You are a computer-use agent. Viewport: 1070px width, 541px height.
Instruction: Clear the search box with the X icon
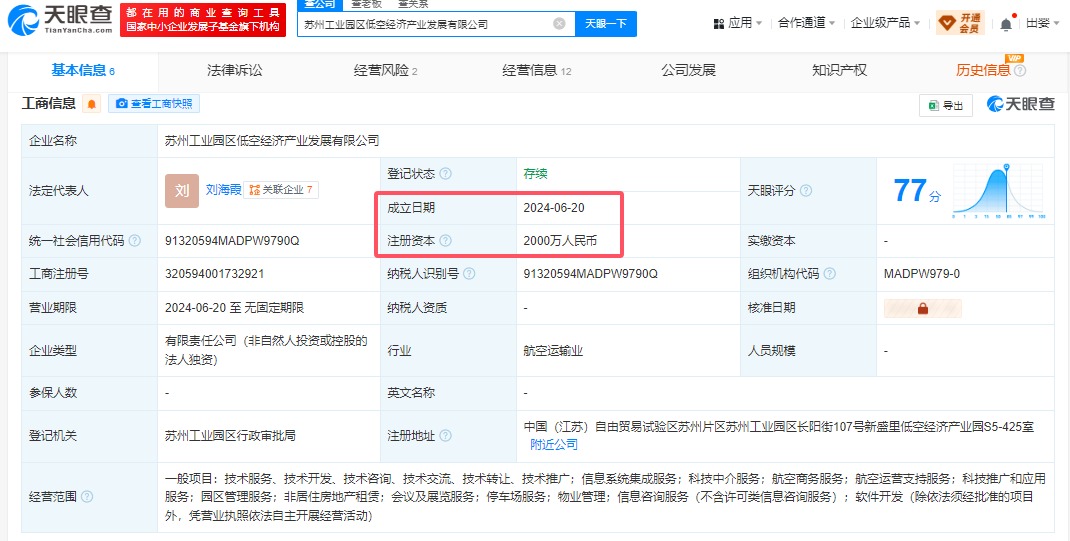pos(559,24)
